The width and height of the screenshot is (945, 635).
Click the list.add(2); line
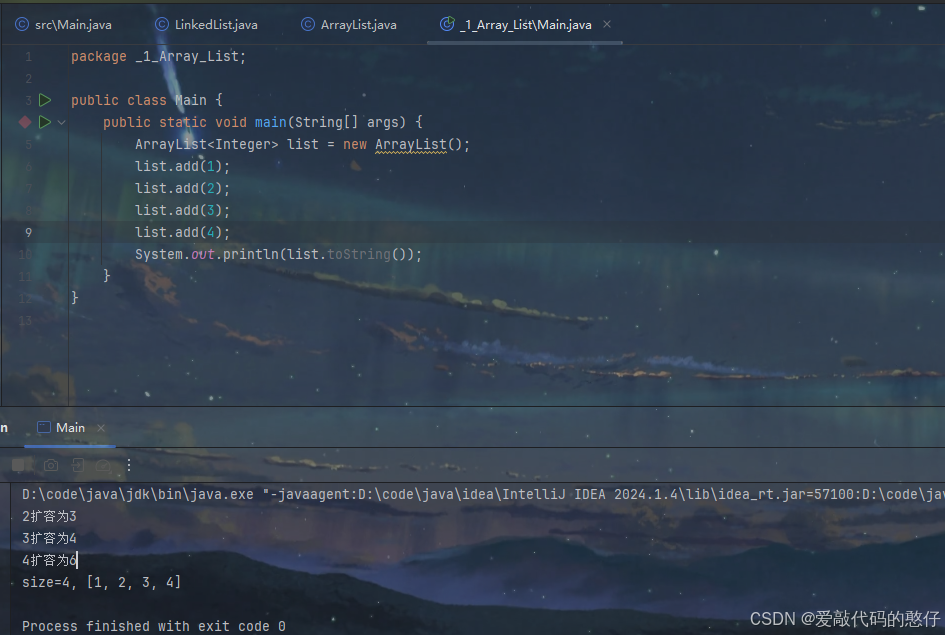tap(182, 189)
